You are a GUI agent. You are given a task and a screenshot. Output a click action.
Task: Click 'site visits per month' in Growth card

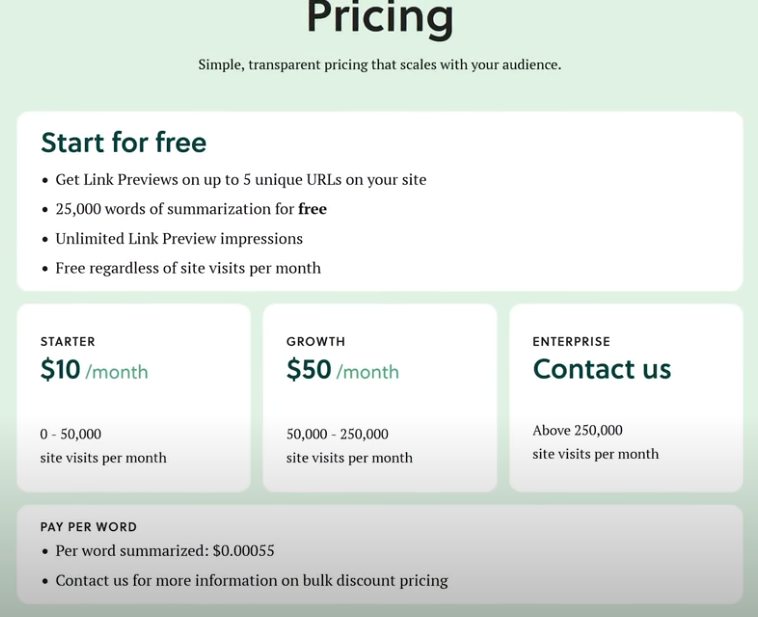pyautogui.click(x=349, y=458)
